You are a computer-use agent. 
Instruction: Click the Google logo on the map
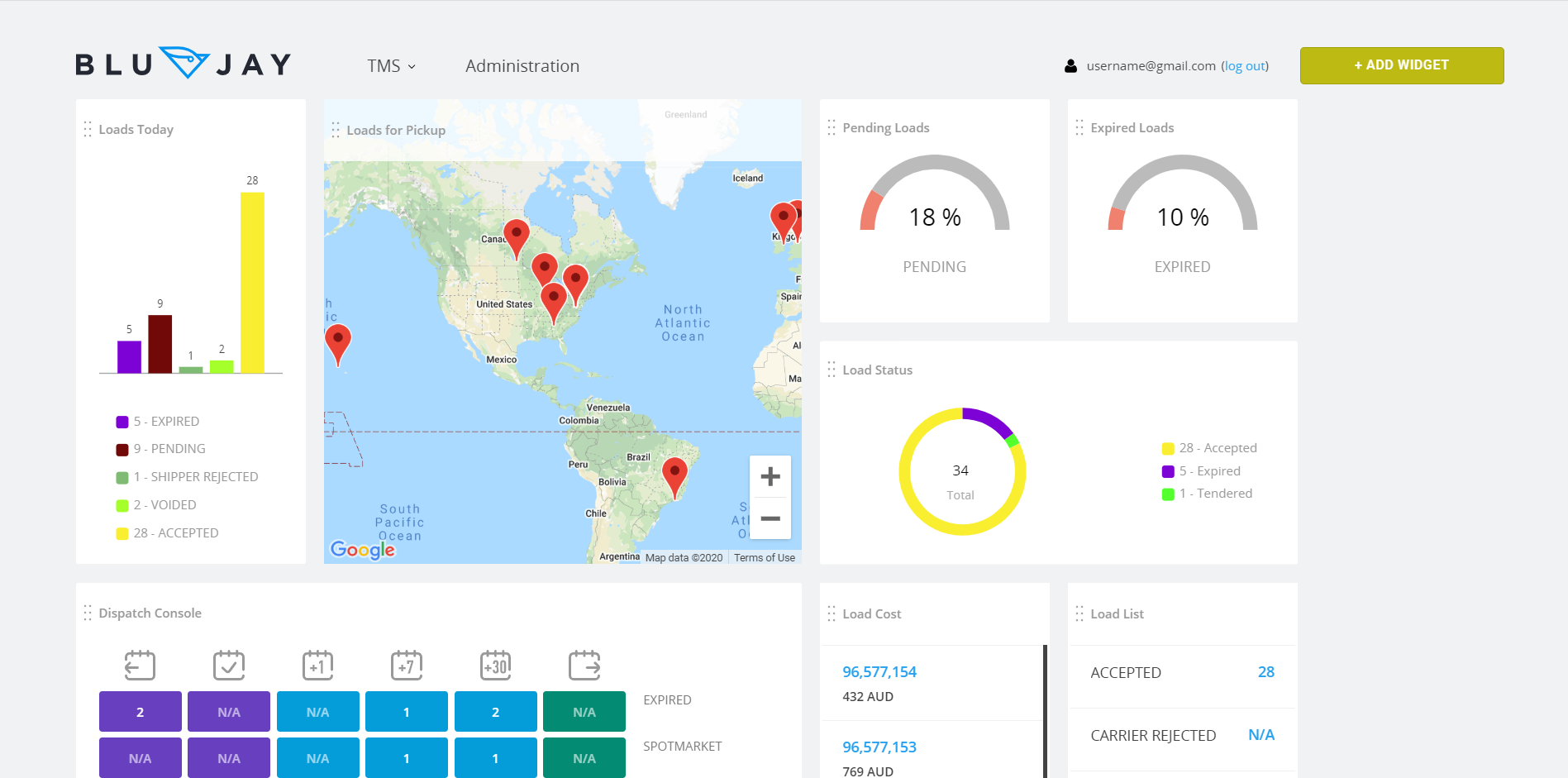pyautogui.click(x=363, y=550)
